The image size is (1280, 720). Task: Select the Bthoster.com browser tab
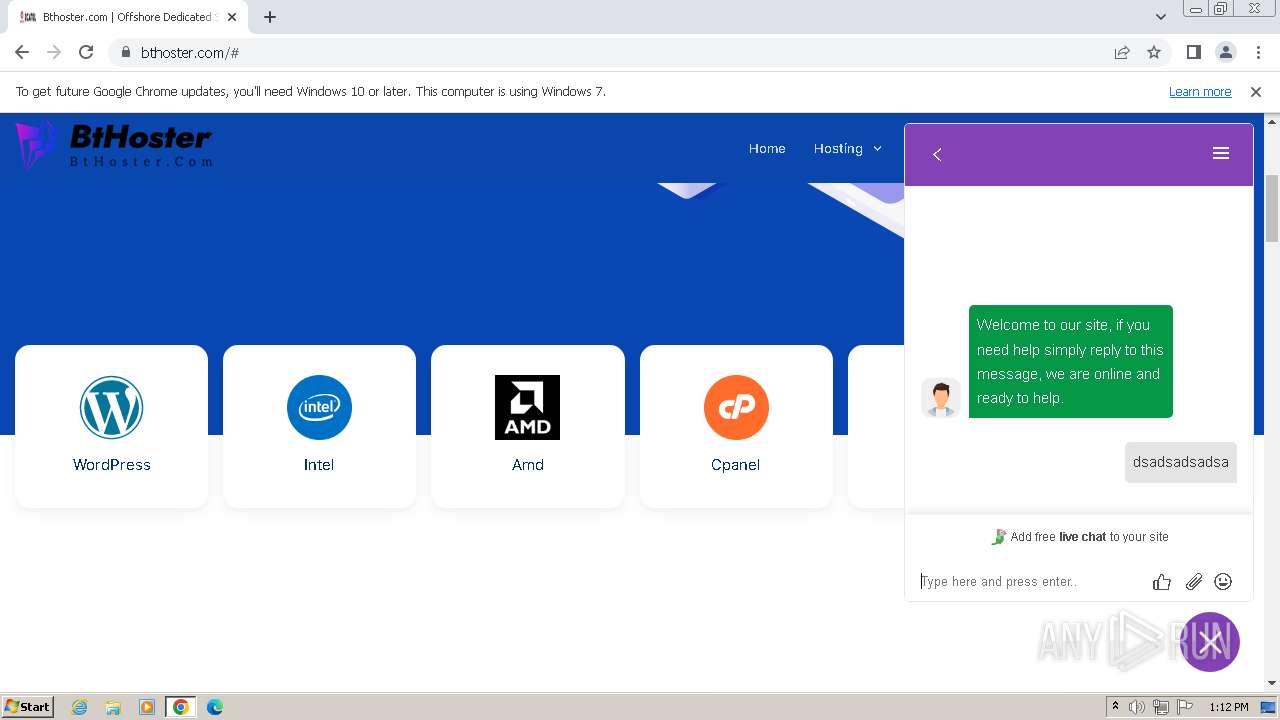click(128, 17)
